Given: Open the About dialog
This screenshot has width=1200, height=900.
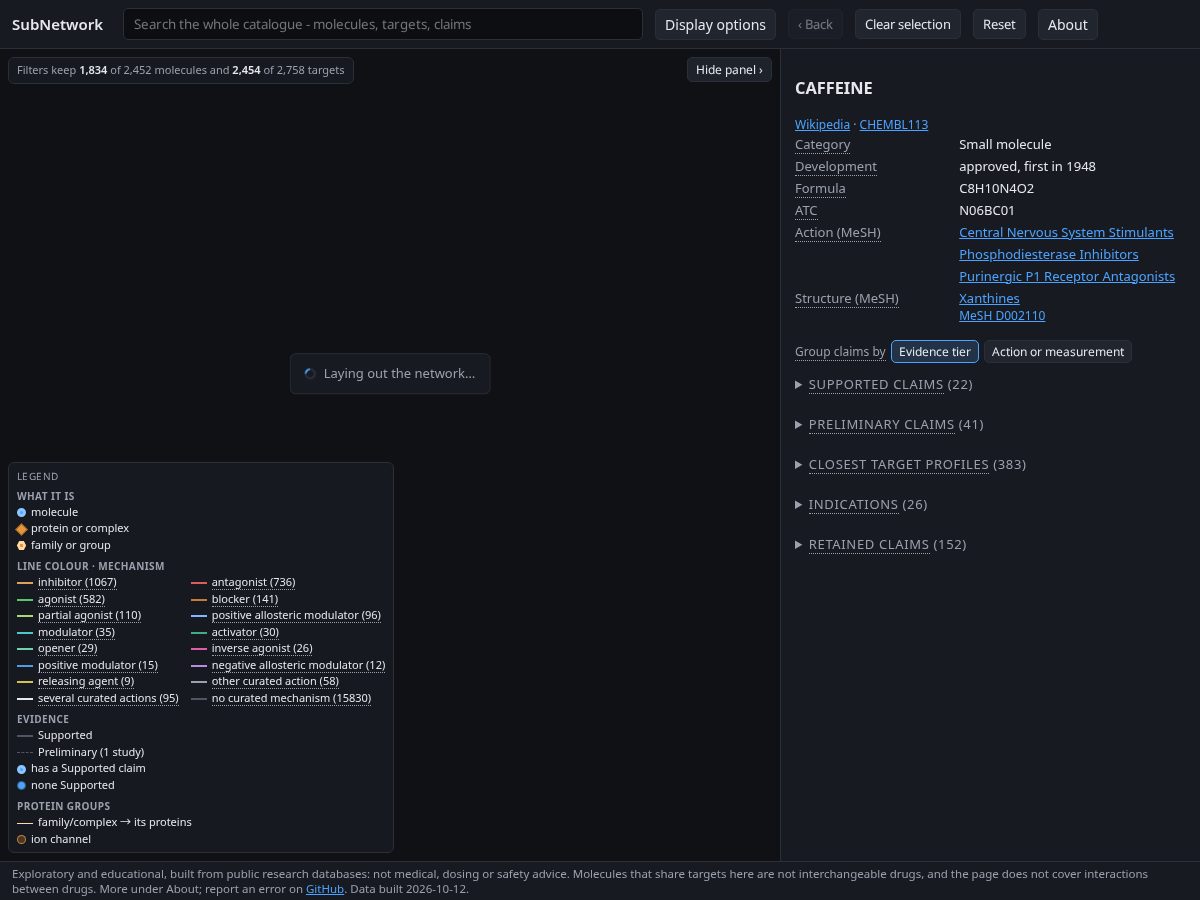Looking at the screenshot, I should [1067, 25].
